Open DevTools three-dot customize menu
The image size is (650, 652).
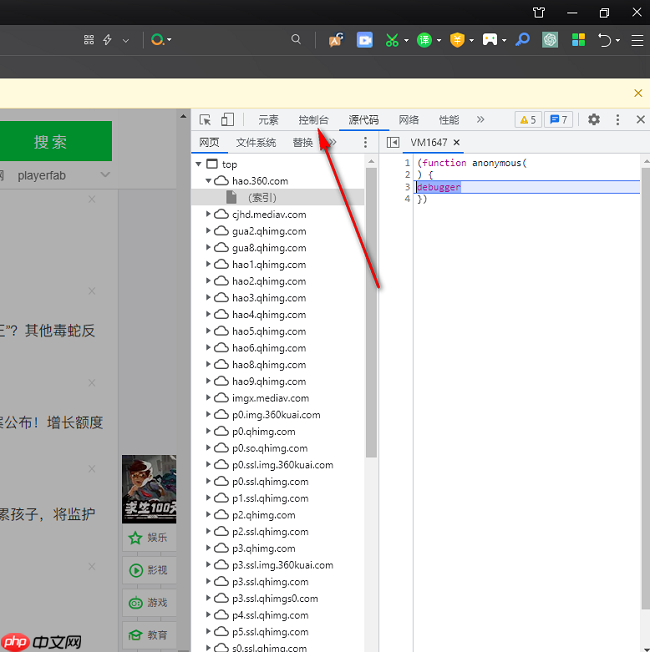[617, 120]
